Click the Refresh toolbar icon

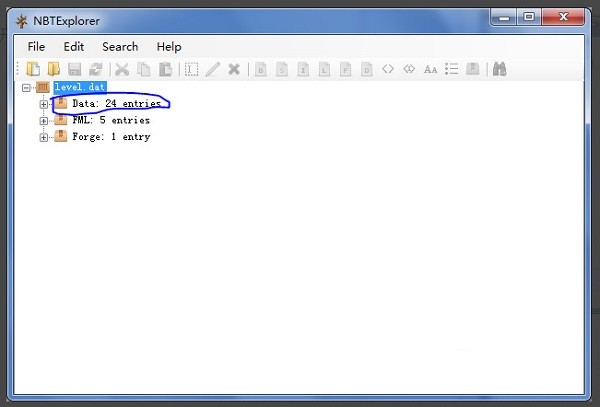coord(96,69)
